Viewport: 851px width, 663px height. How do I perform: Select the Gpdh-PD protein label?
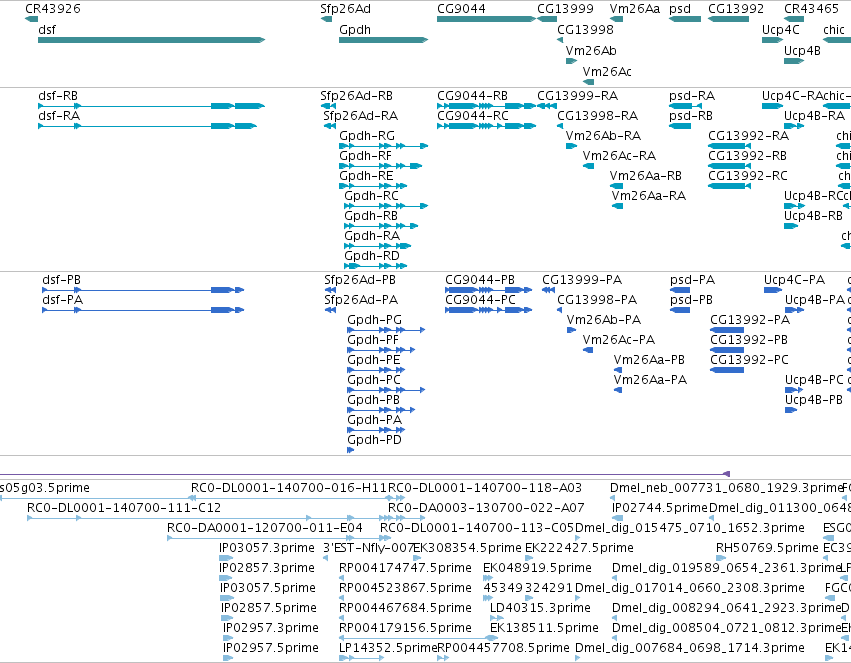[x=374, y=440]
